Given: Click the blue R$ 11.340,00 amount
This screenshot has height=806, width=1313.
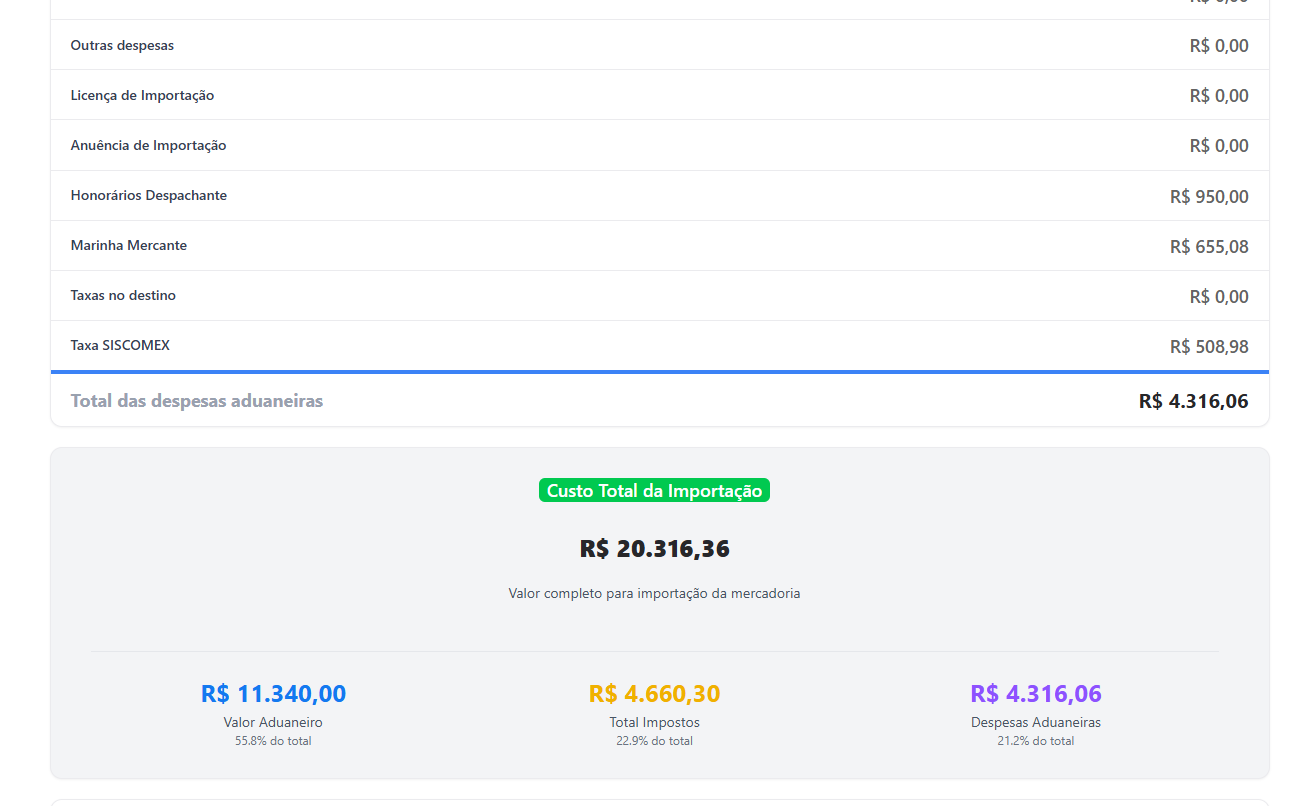Looking at the screenshot, I should [273, 694].
